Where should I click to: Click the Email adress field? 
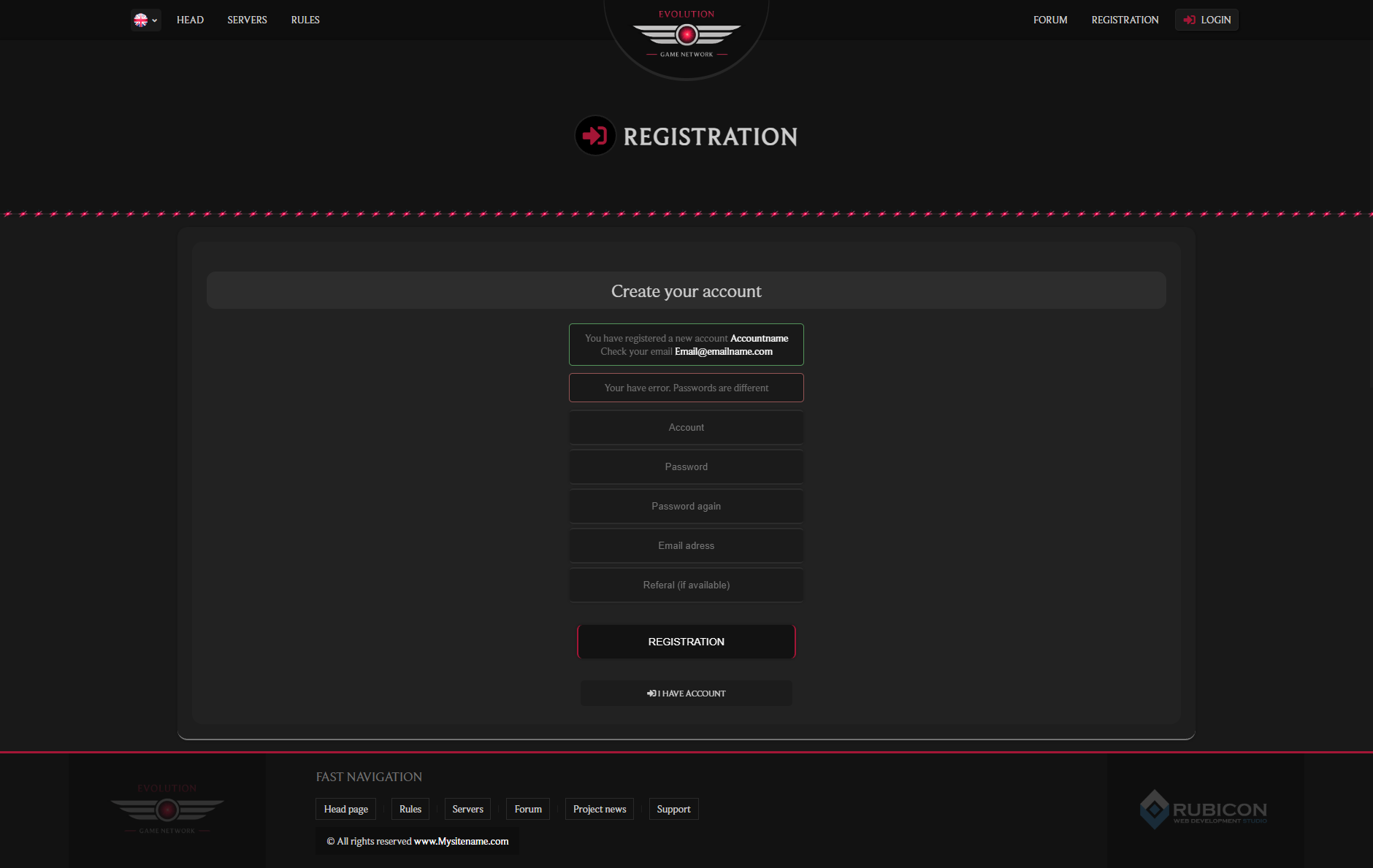pos(686,545)
